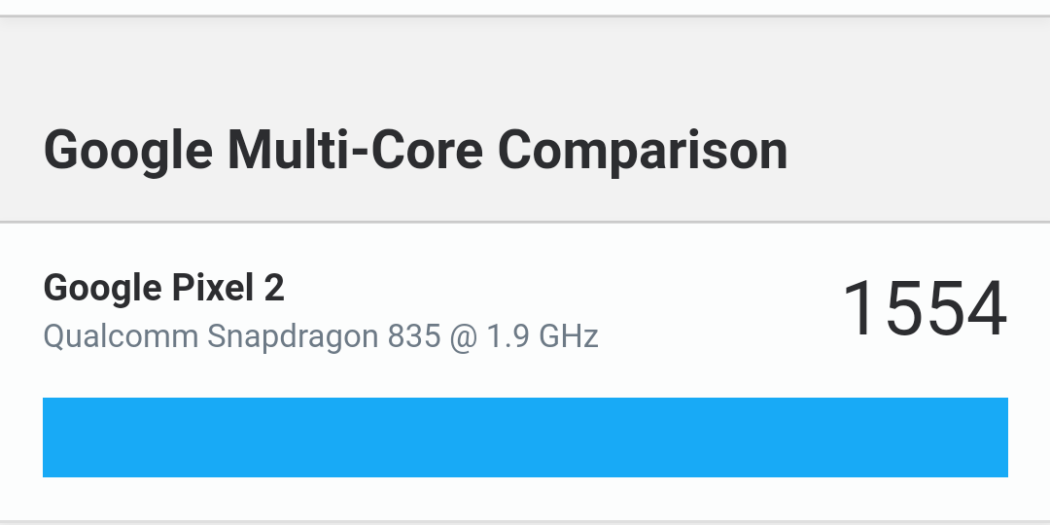Click the "2" in Google Pixel 2
The image size is (1050, 525).
(274, 288)
